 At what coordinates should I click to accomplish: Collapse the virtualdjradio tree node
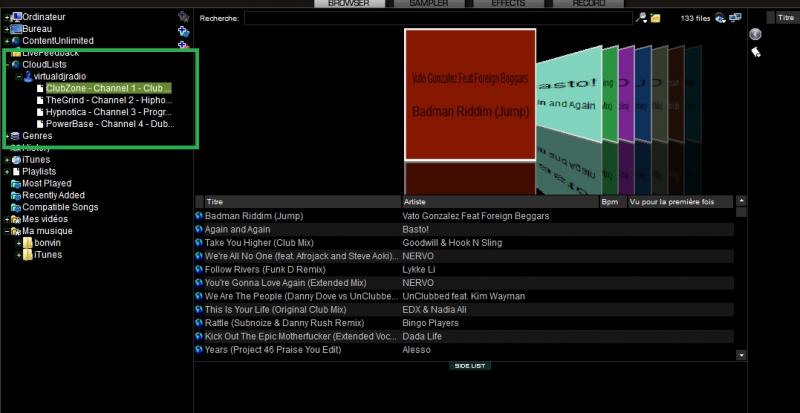coord(18,76)
